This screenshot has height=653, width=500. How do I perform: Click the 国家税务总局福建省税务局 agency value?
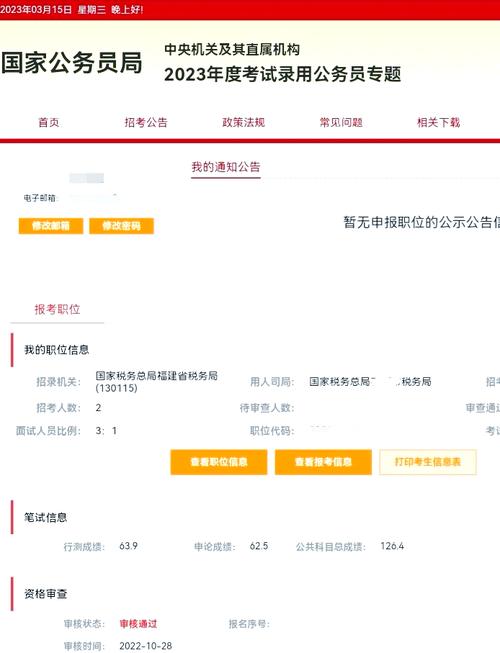pos(157,376)
